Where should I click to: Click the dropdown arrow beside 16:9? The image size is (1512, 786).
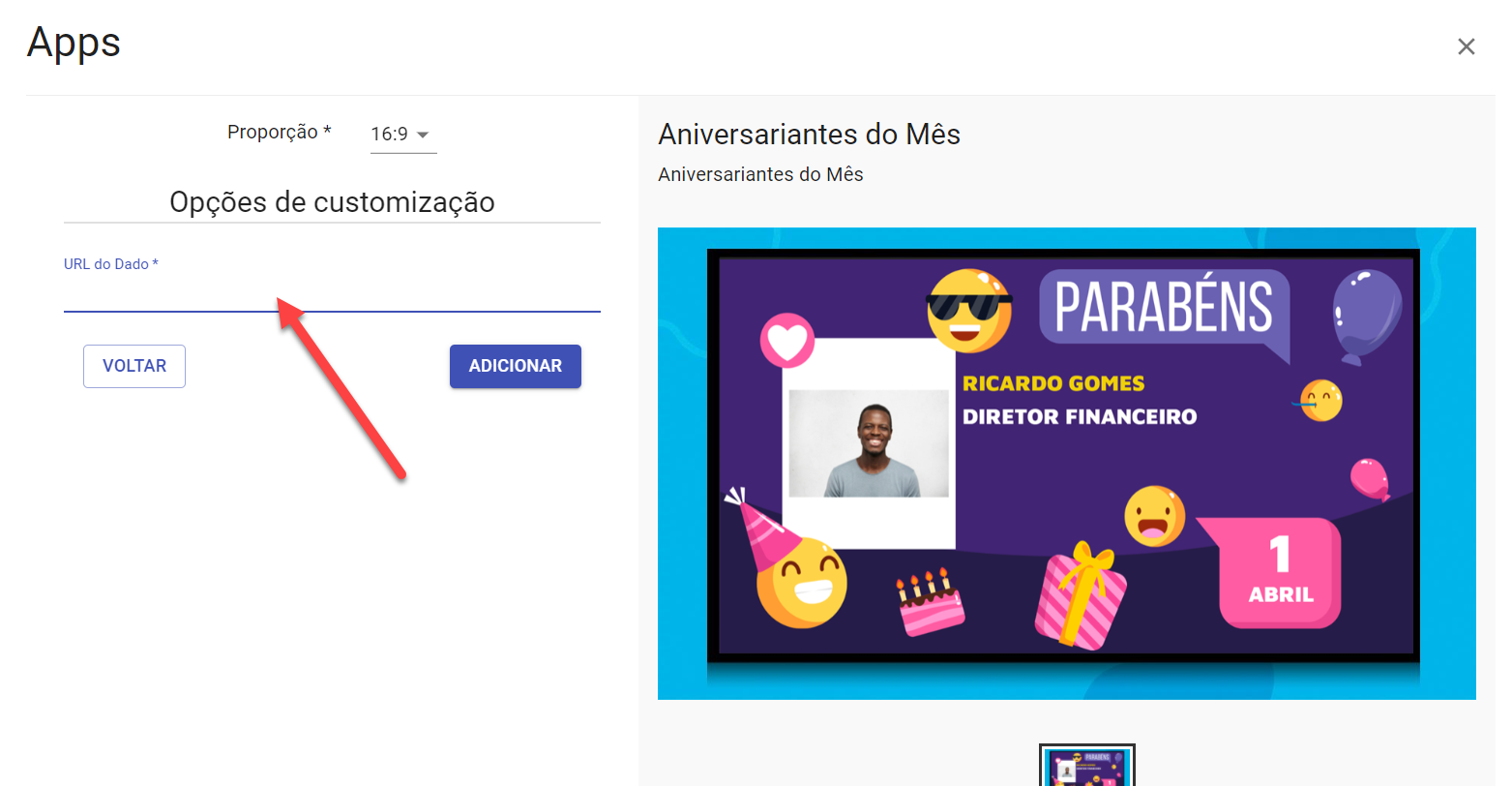point(423,136)
